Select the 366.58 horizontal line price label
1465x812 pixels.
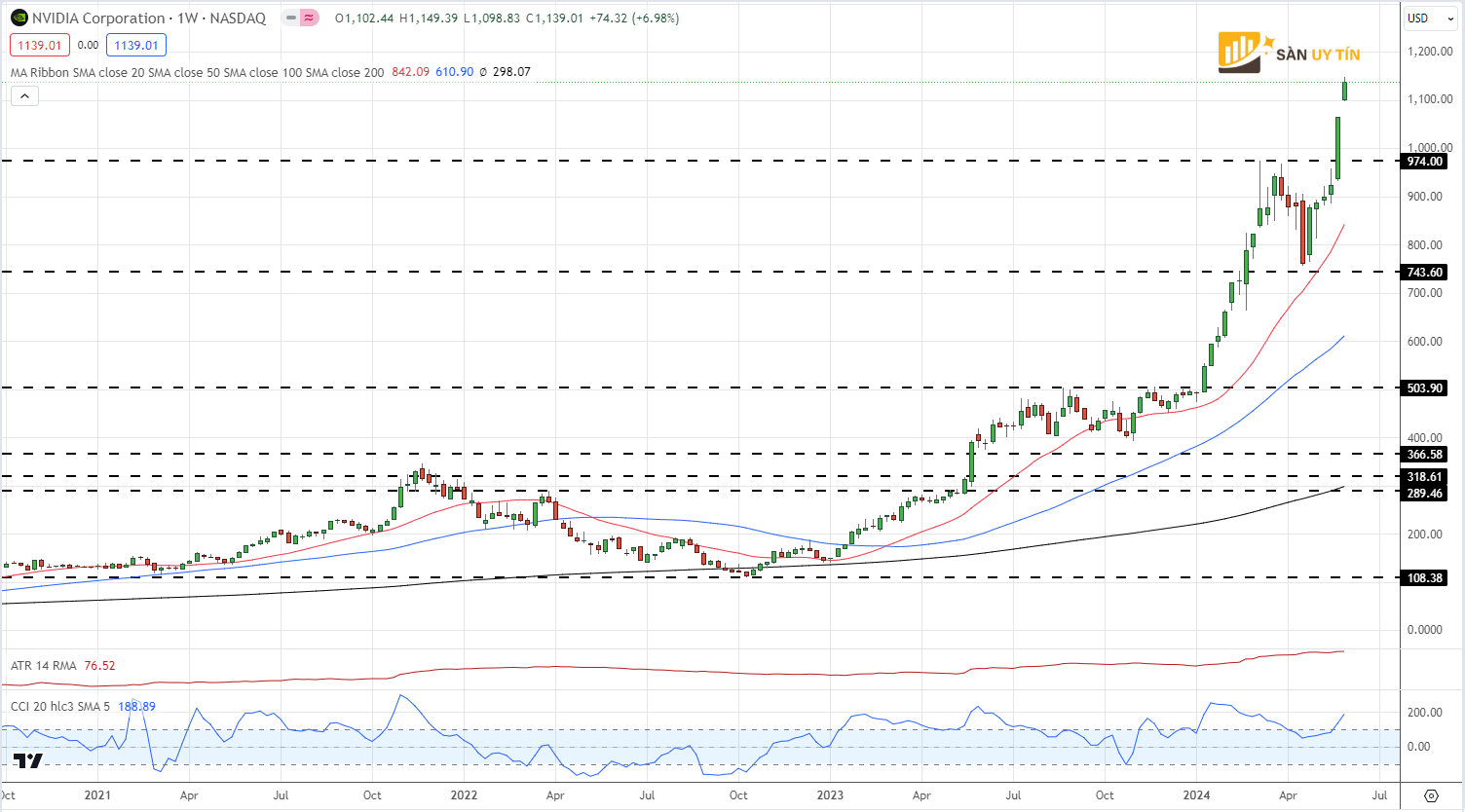coord(1424,455)
